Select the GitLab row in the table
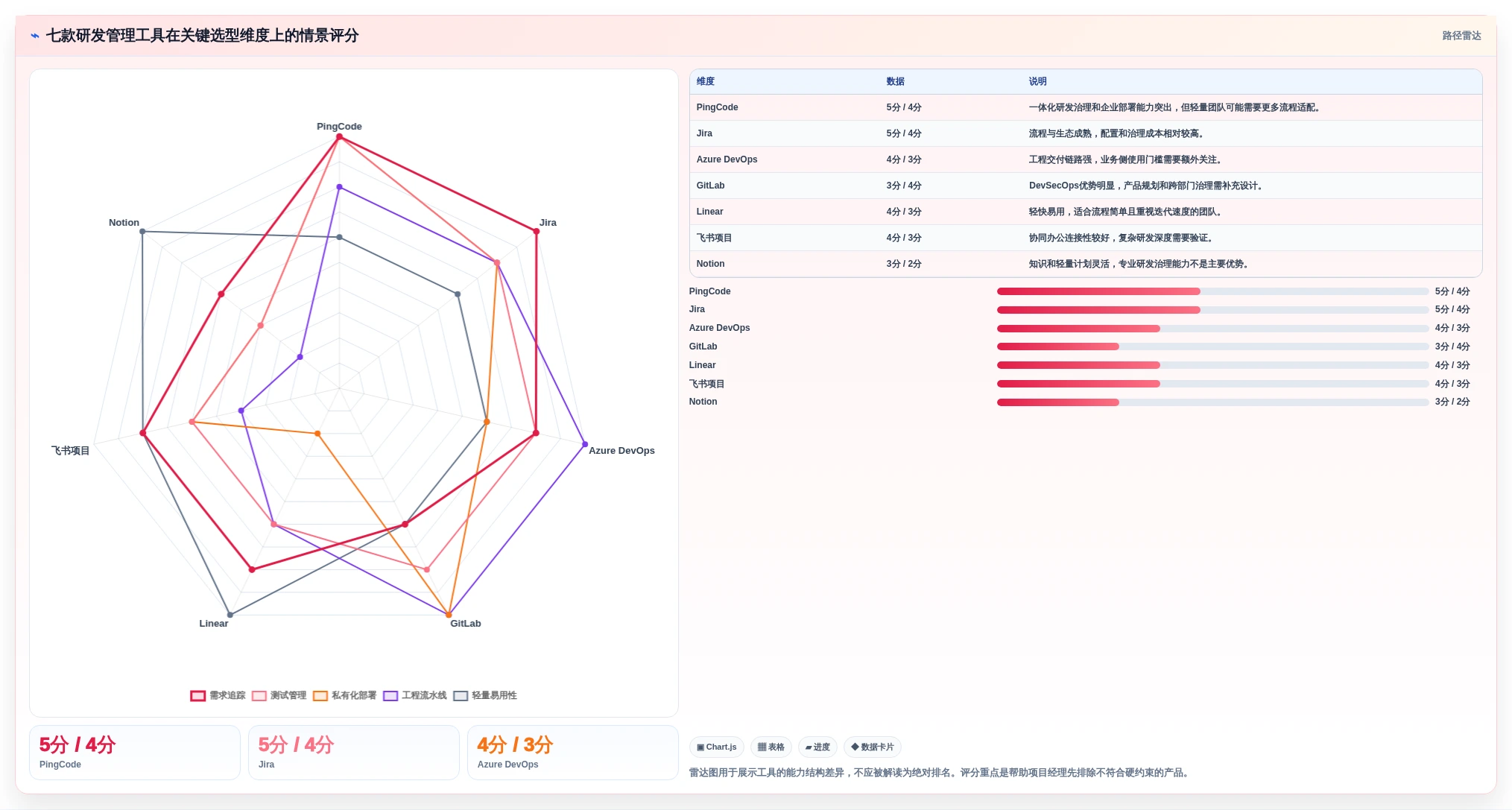Screen dimensions: 1512x810 1086,186
